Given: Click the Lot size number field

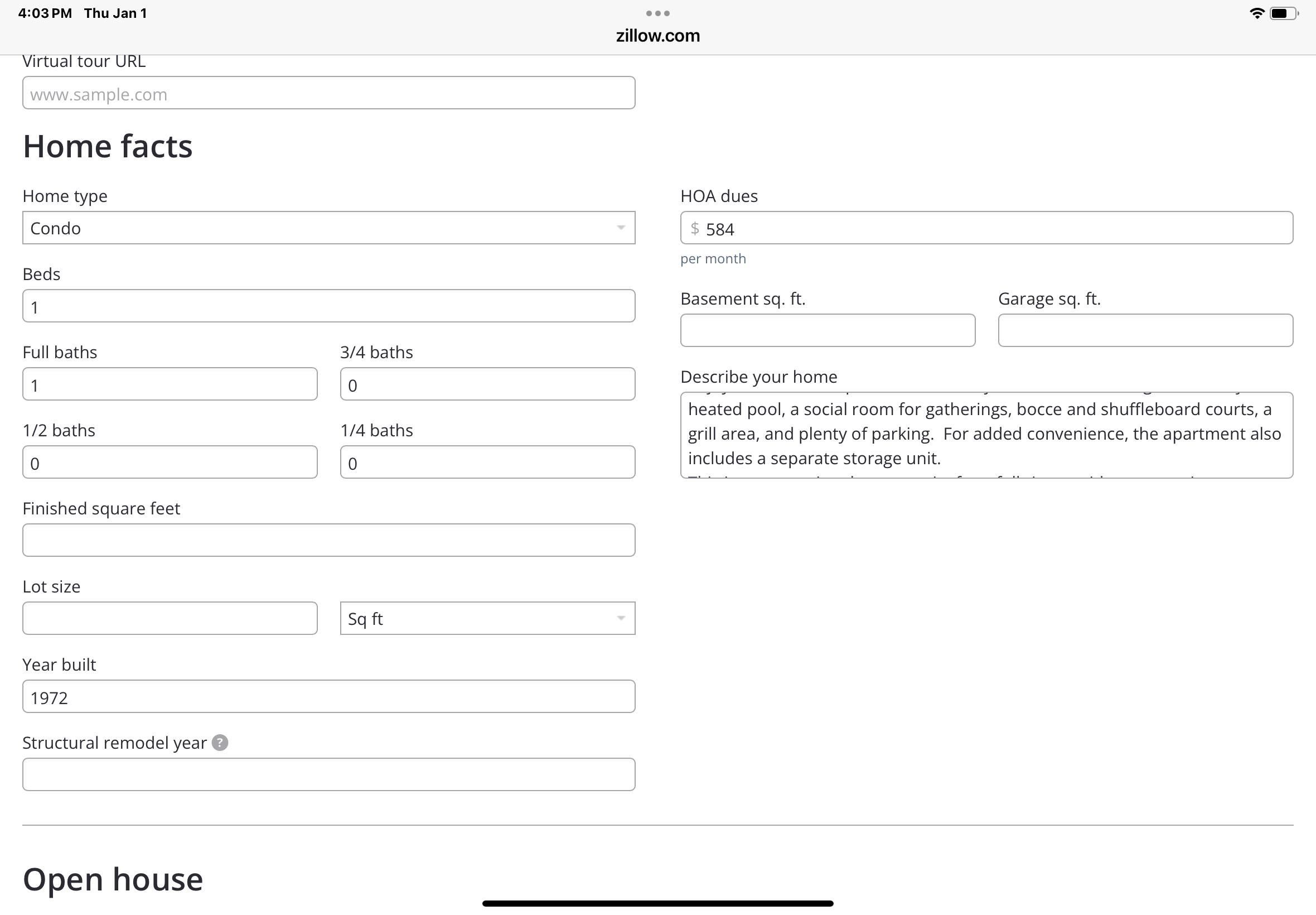Looking at the screenshot, I should 170,618.
